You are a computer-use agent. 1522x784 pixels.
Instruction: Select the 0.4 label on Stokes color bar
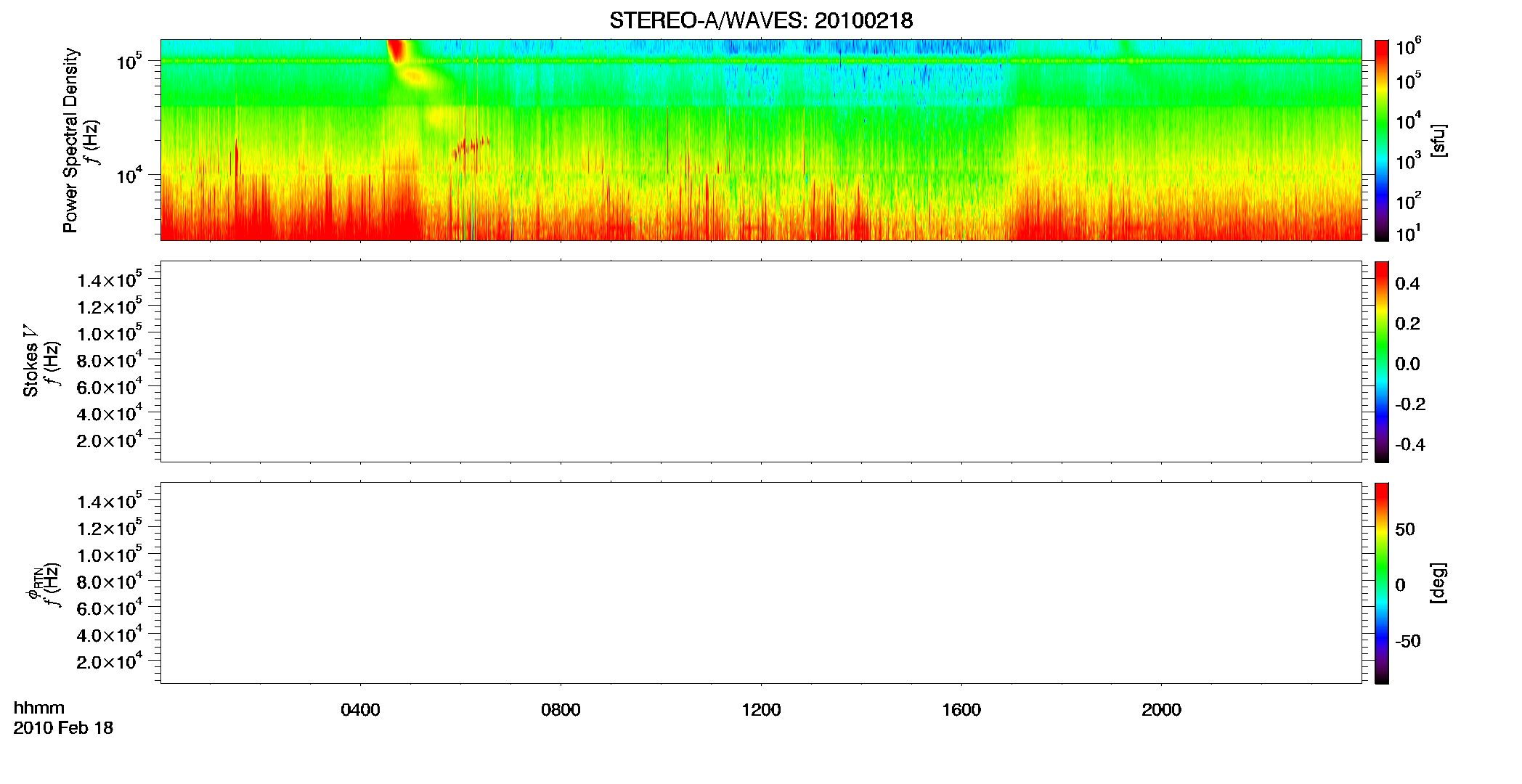1407,283
